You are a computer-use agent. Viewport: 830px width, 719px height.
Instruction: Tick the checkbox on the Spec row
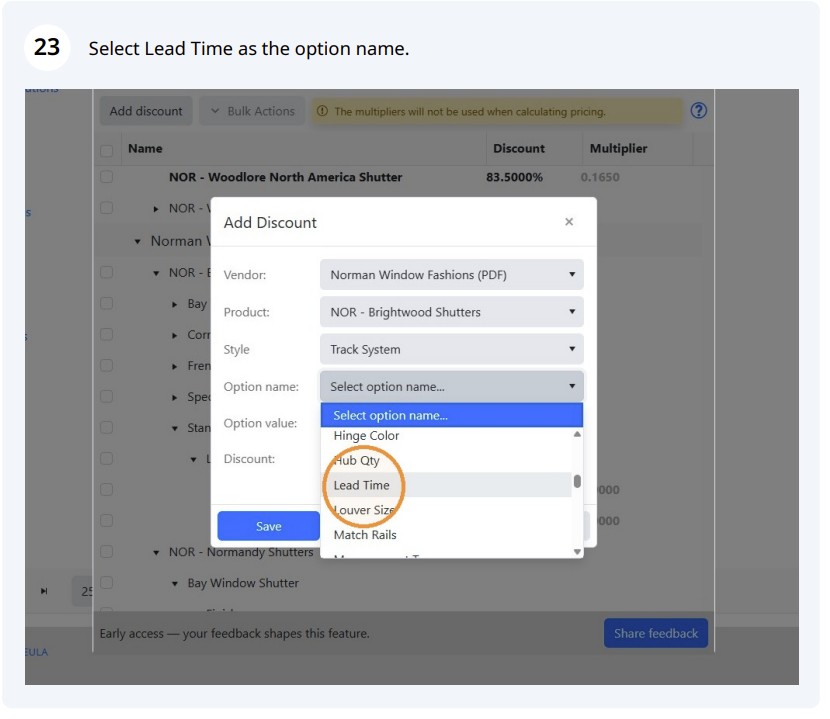pos(106,397)
